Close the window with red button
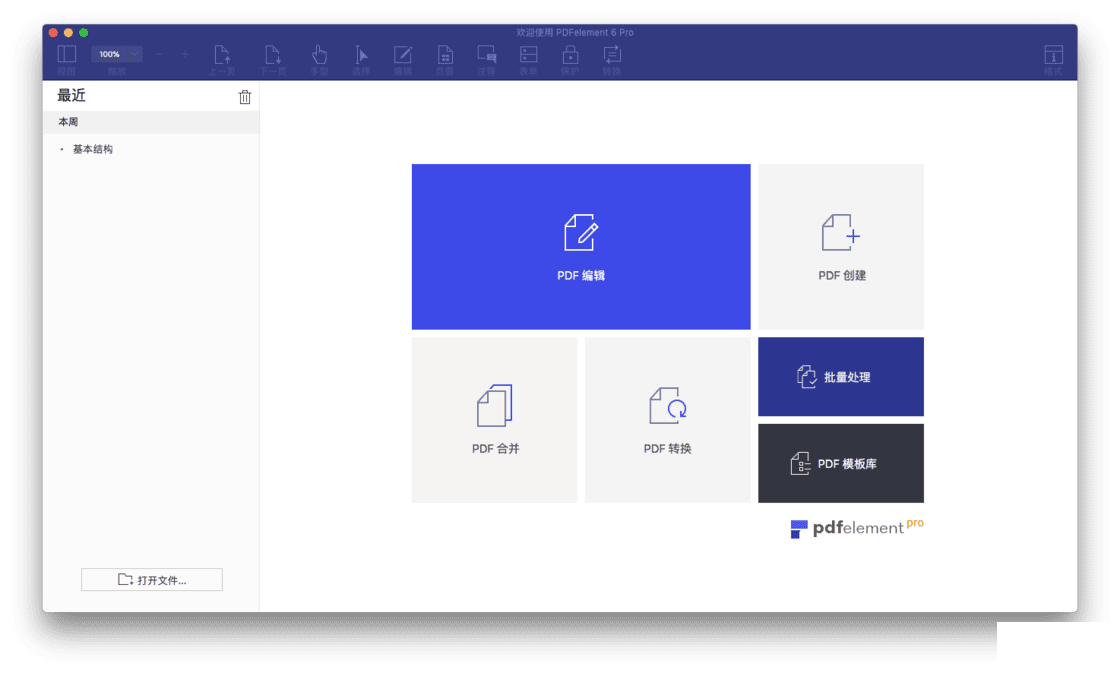The image size is (1120, 673). (53, 33)
